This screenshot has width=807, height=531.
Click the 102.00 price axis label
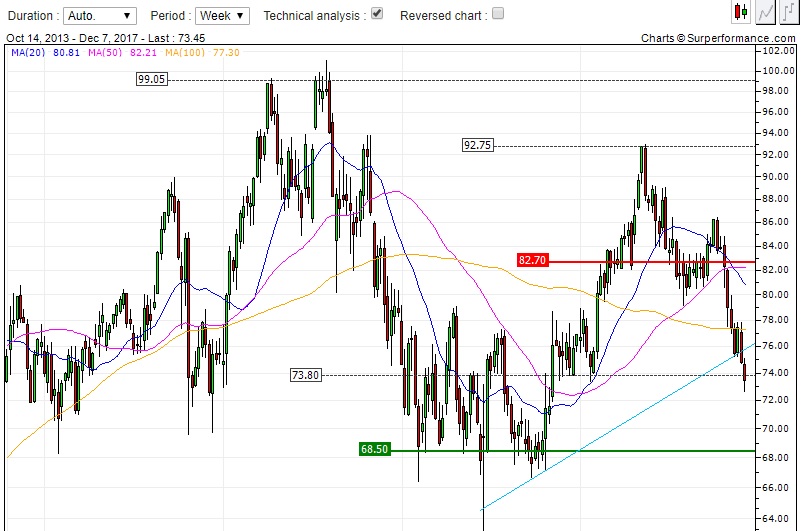coord(778,50)
